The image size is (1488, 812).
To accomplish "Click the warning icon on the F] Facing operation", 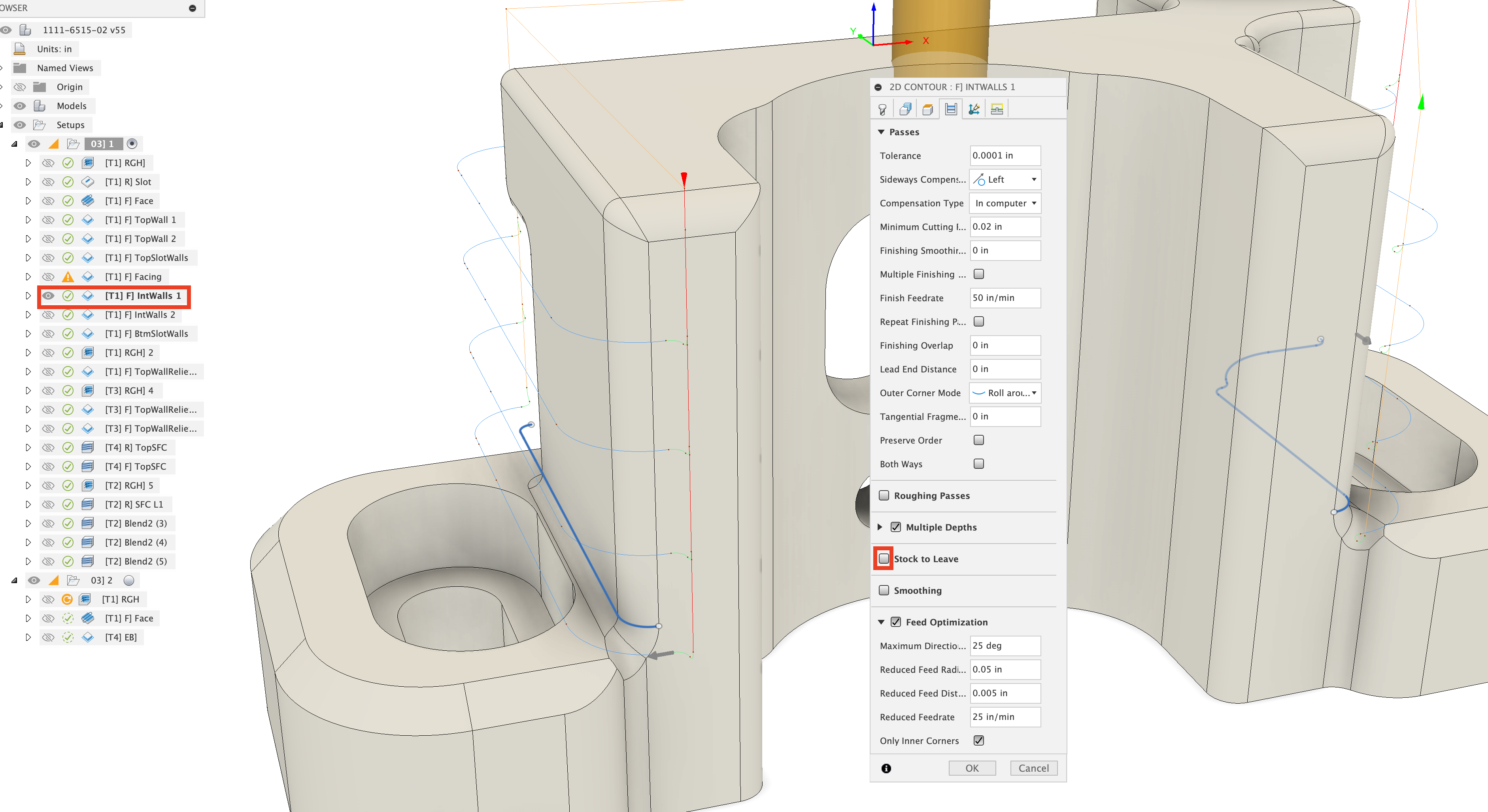I will [x=68, y=277].
